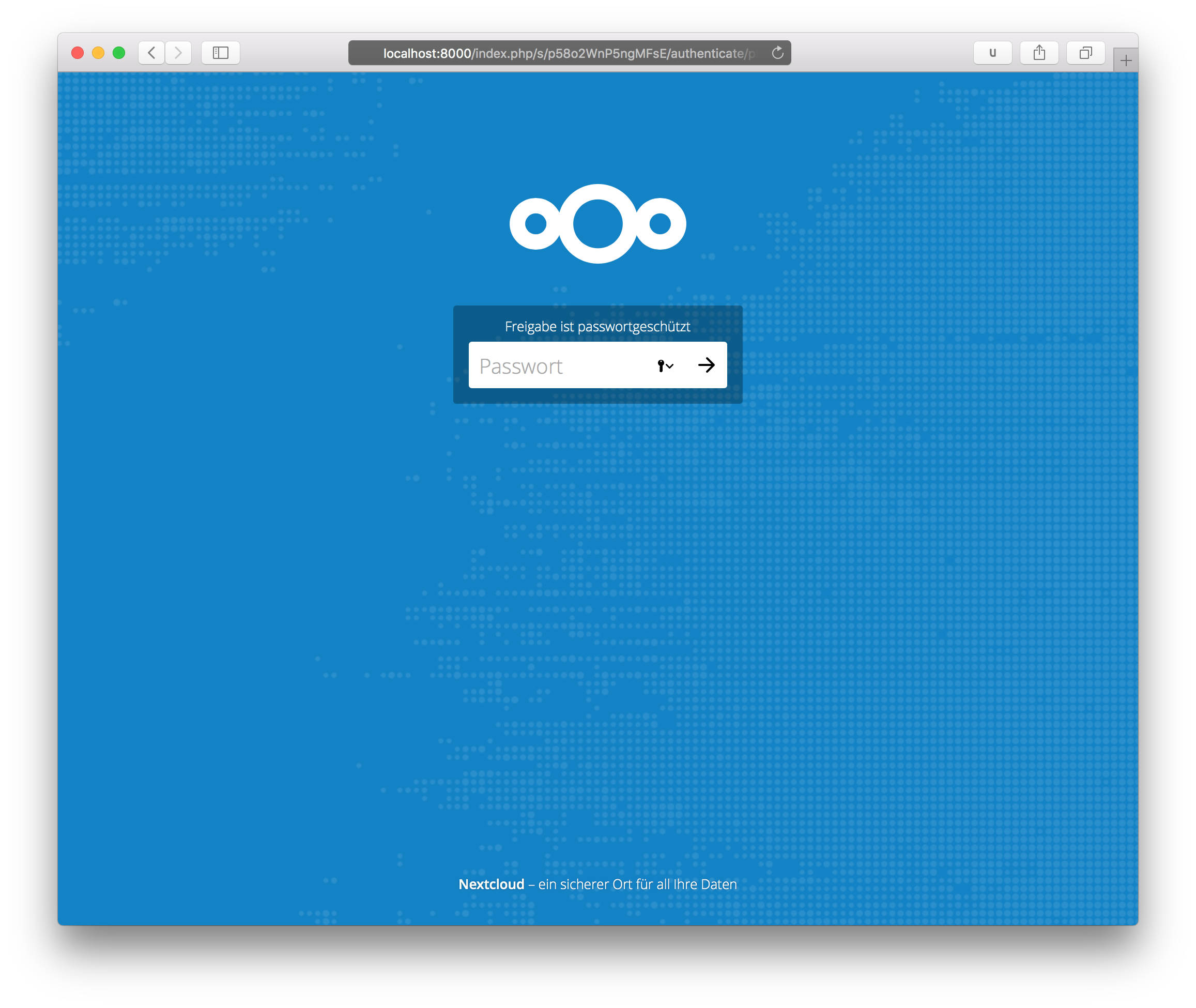Close the Safari window with the red button
This screenshot has height=1008, width=1196.
point(78,53)
